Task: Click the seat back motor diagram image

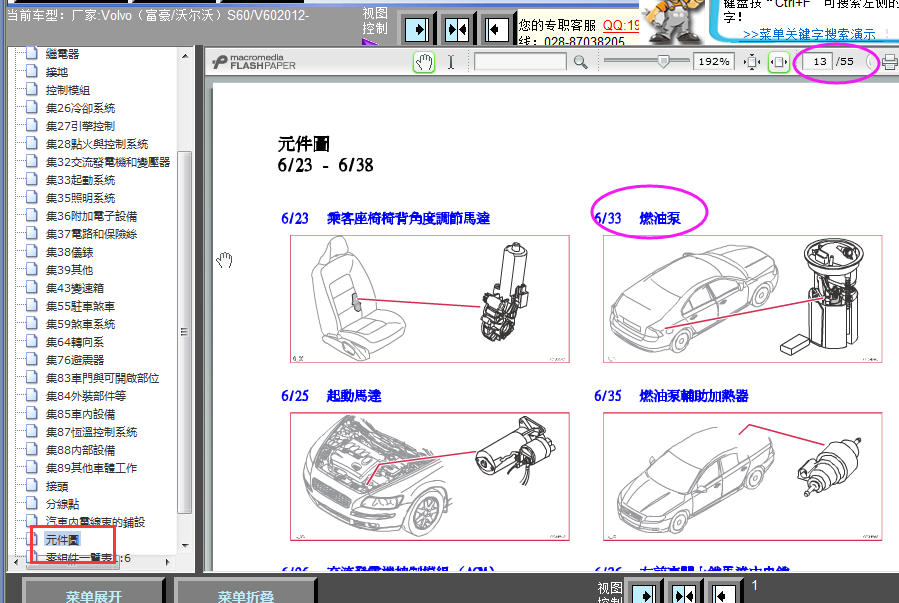Action: [x=429, y=299]
